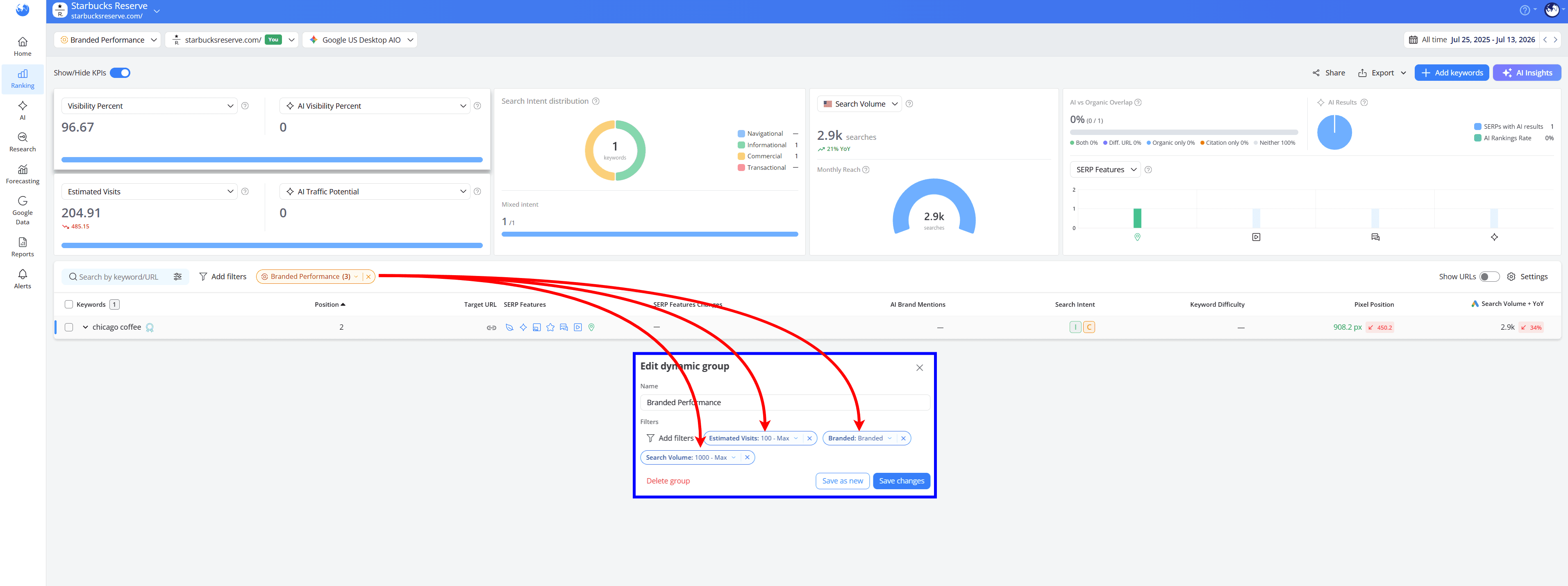Open the AI Visibility Percent dropdown
This screenshot has width=1568, height=586.
tap(375, 106)
